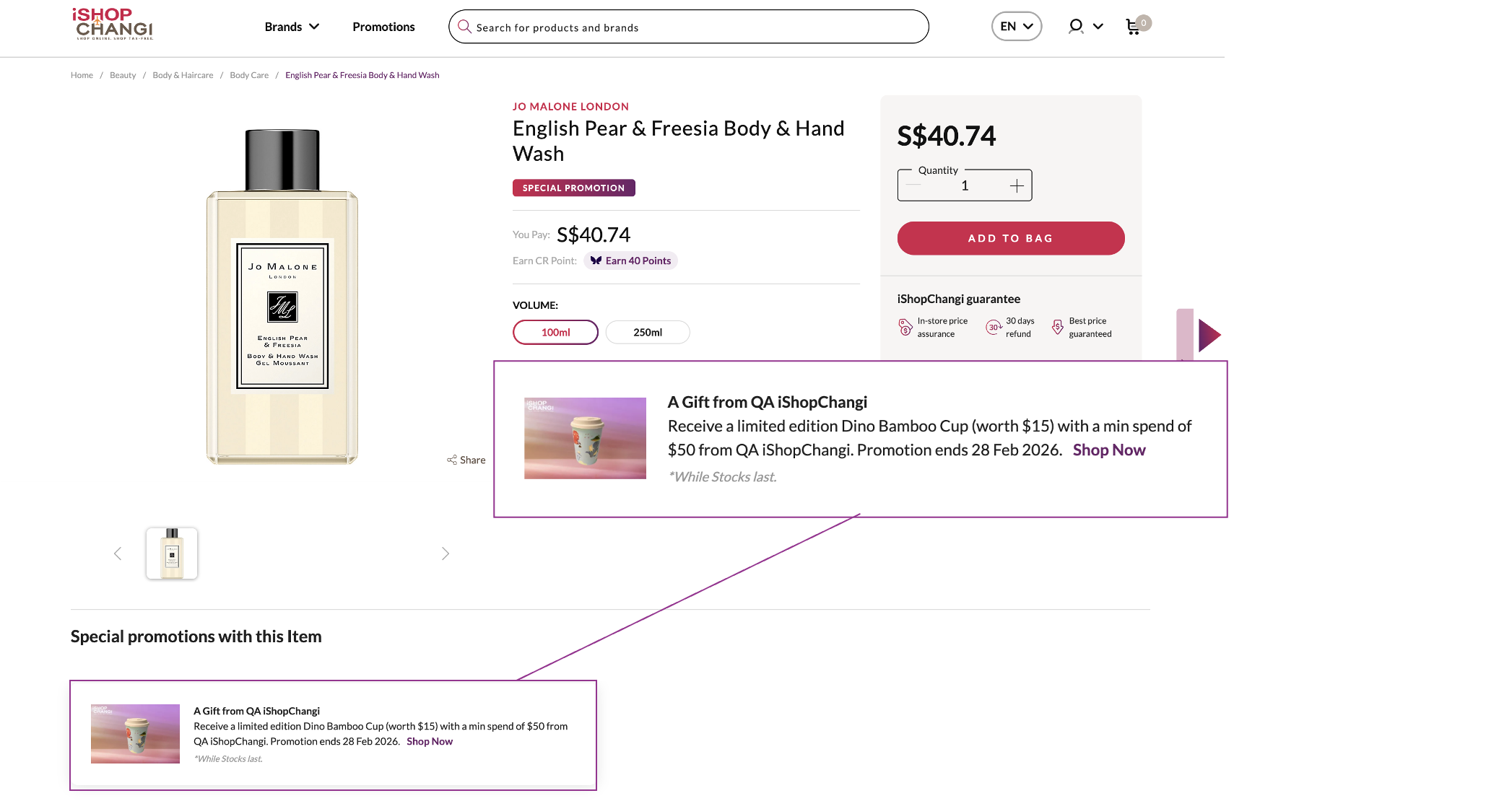
Task: Click the purple play arrow
Action: click(1209, 336)
